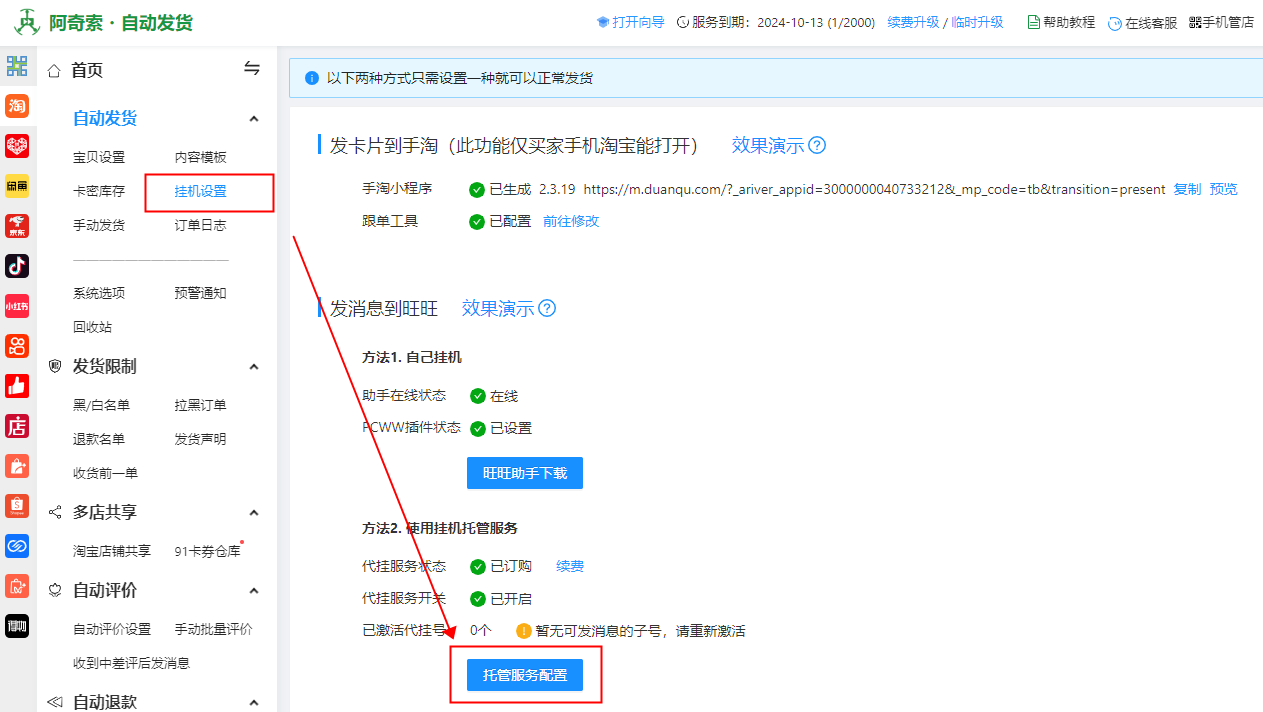Screen dimensions: 1263x712
Task: Collapse the 多店共享 menu section
Action: pos(254,513)
